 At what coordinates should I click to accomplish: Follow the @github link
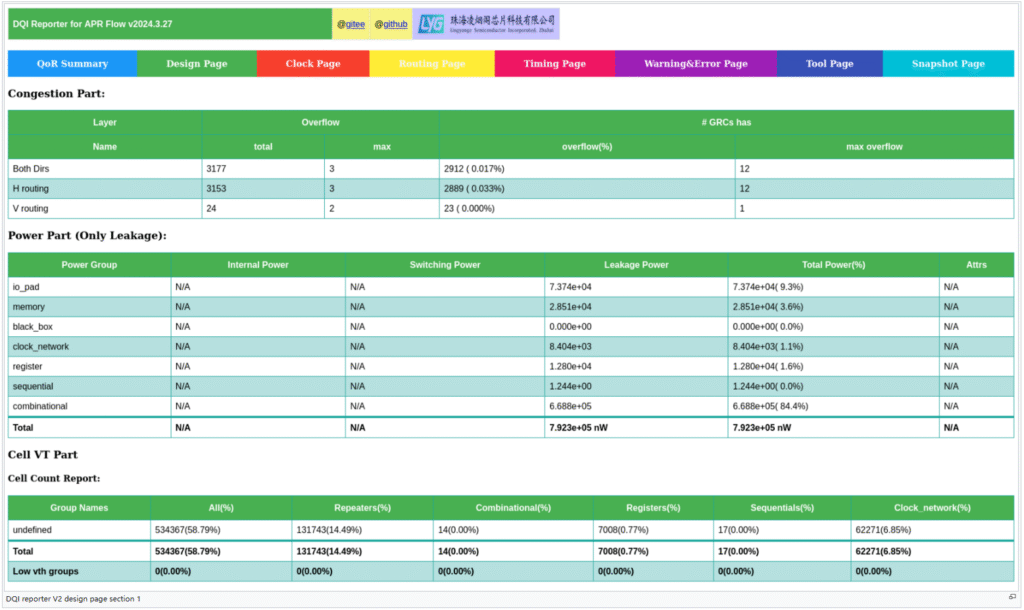coord(391,24)
